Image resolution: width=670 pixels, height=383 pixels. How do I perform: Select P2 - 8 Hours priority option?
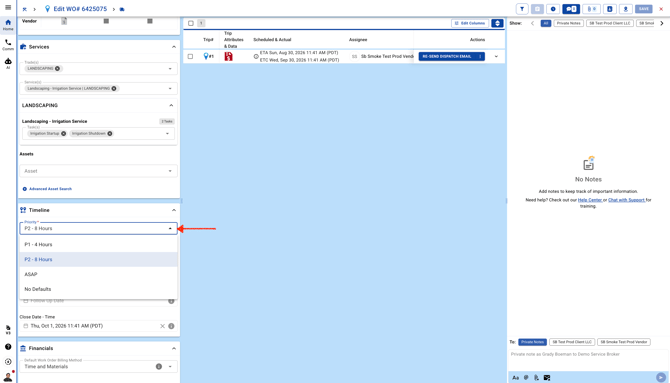[x=98, y=259]
